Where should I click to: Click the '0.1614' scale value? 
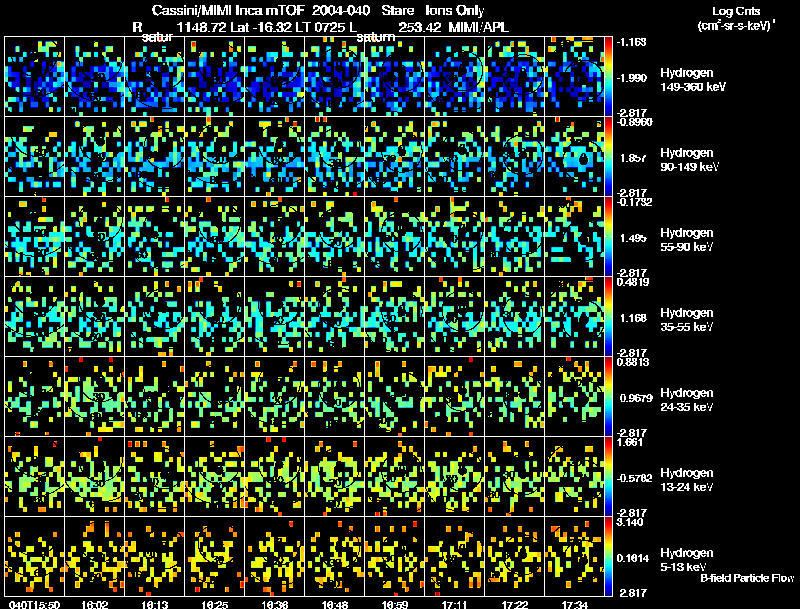pos(633,558)
